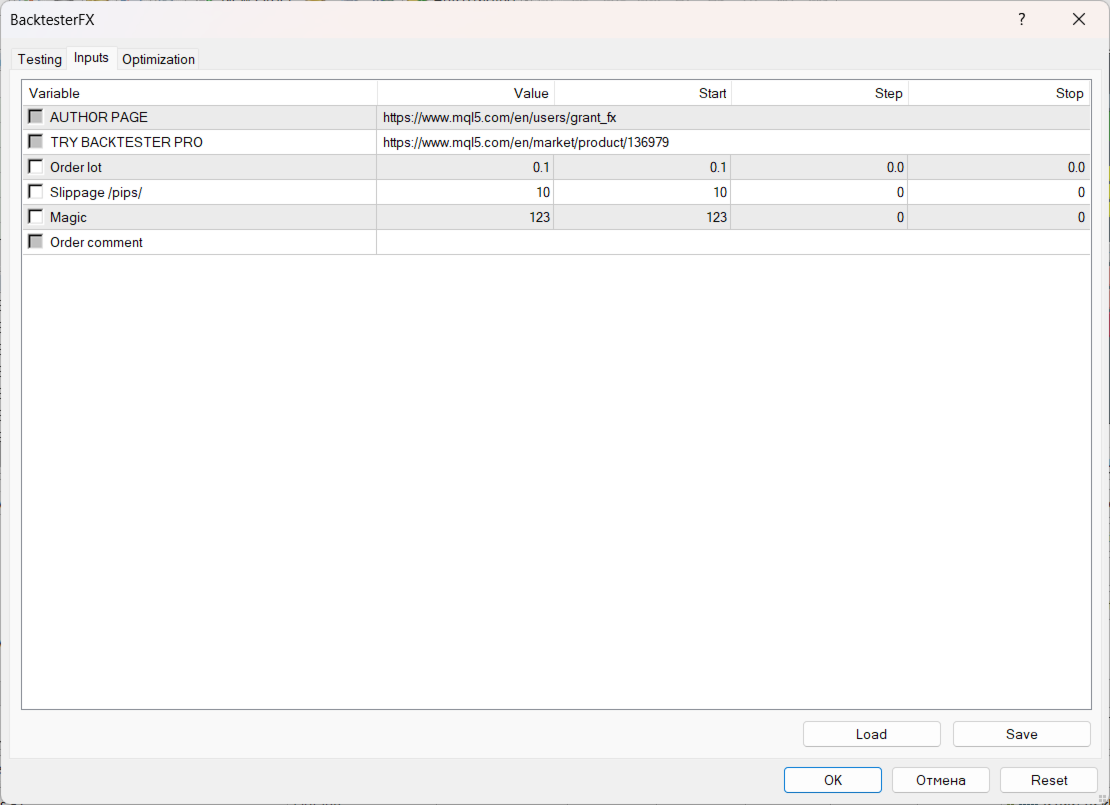
Task: Open help with the question mark icon
Action: (x=1022, y=20)
